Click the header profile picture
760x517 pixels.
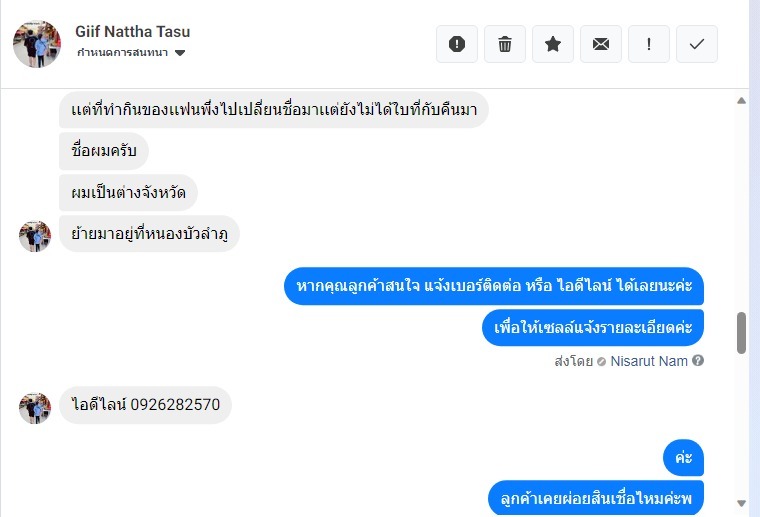[37, 43]
